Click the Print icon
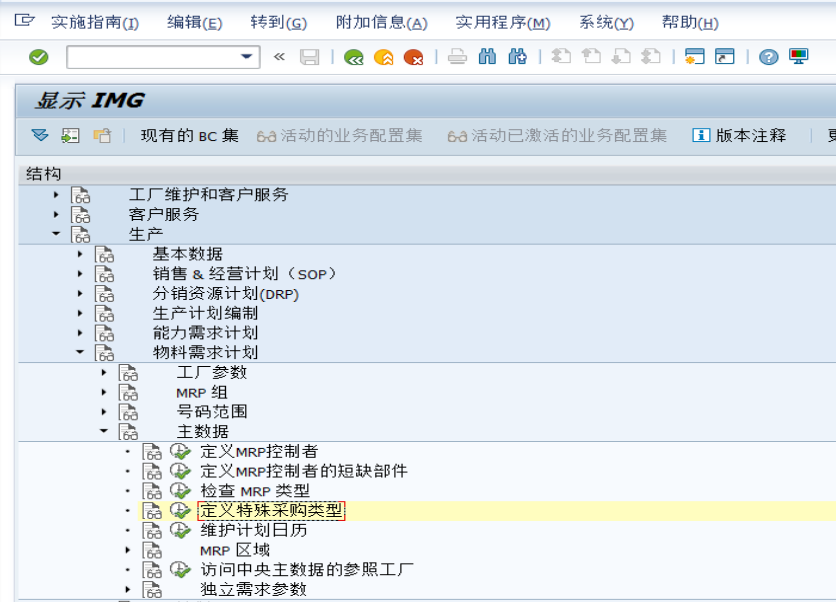The height and width of the screenshot is (602, 836). pyautogui.click(x=457, y=57)
